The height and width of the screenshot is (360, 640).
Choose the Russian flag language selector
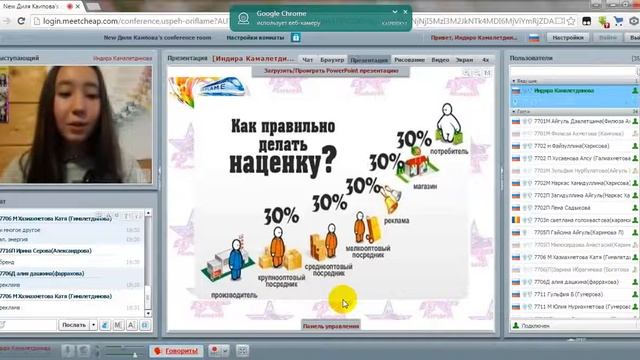click(x=534, y=38)
